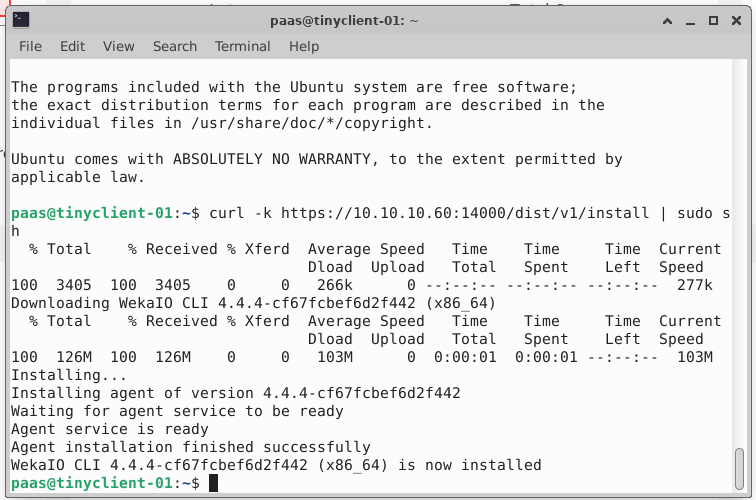The image size is (756, 500).
Task: Click the 'is now installed' output line
Action: (x=276, y=465)
